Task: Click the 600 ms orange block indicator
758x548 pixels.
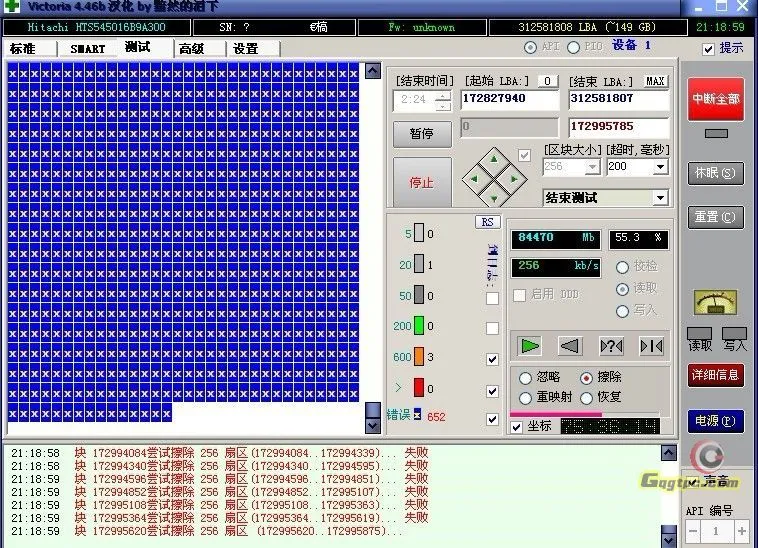Action: pyautogui.click(x=419, y=357)
